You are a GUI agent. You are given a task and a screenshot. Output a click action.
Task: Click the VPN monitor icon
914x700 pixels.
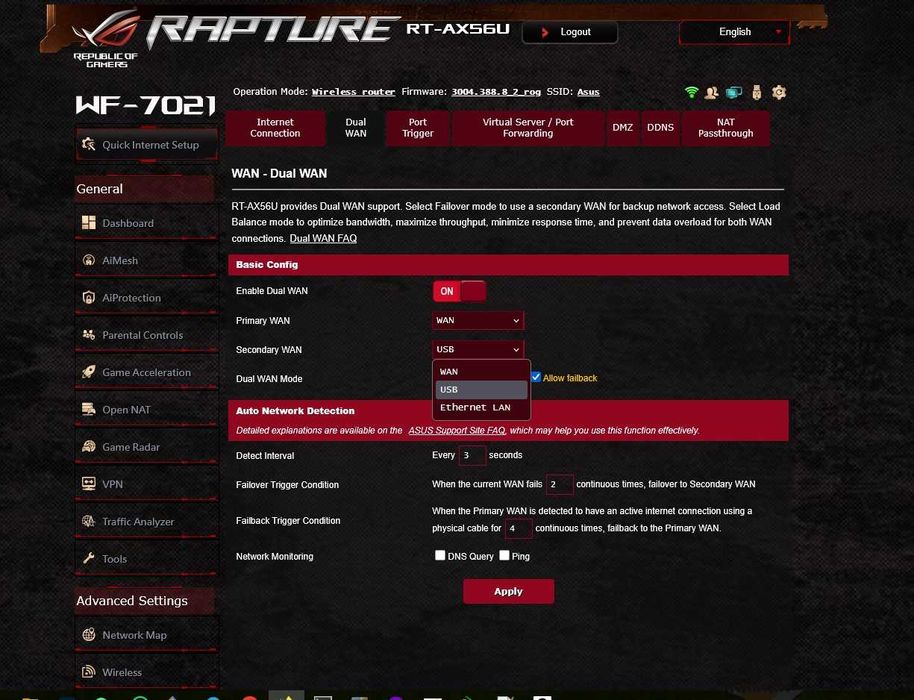(x=89, y=484)
